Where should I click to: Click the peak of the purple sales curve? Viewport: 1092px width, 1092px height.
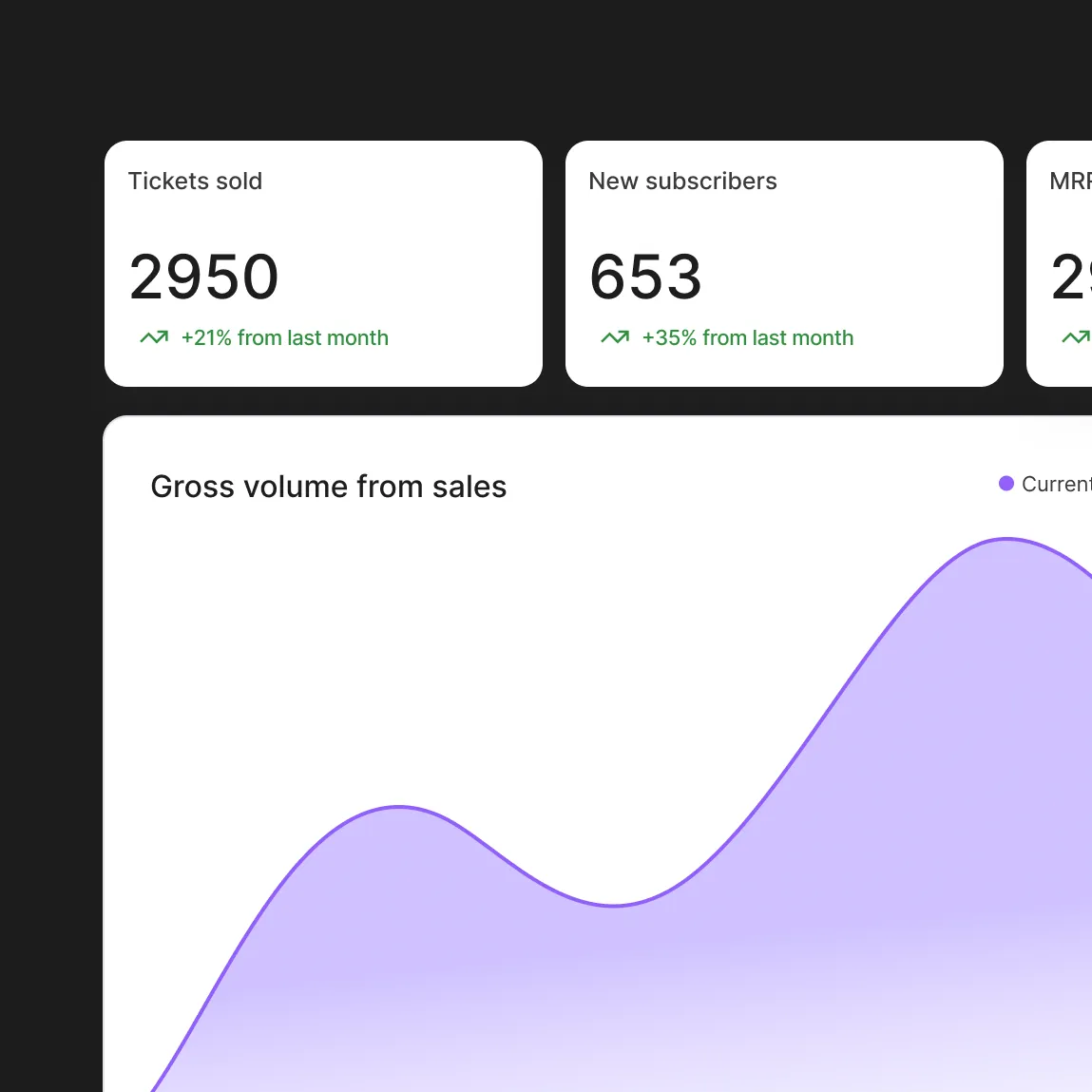point(1006,540)
